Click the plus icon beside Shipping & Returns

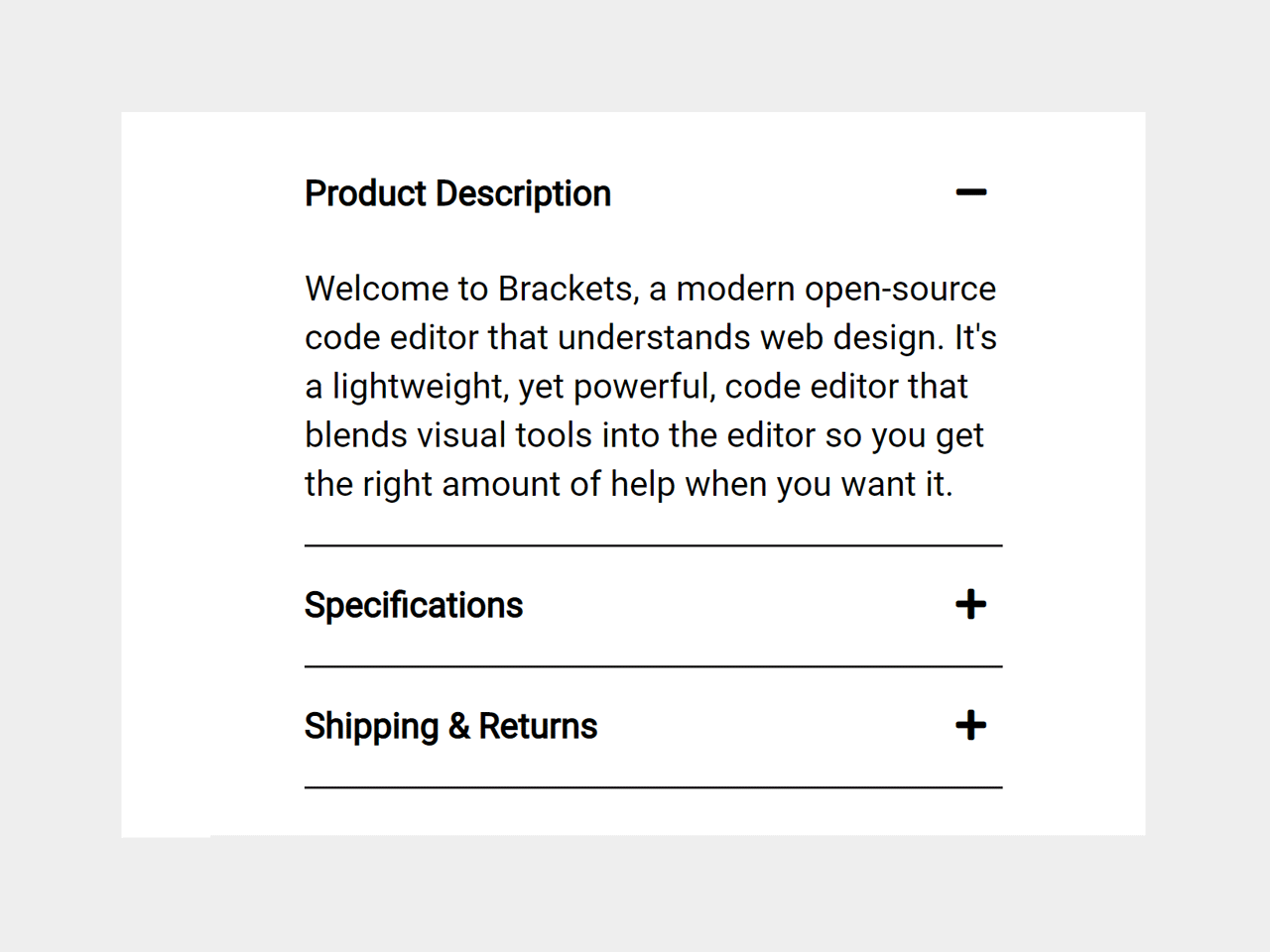click(970, 726)
